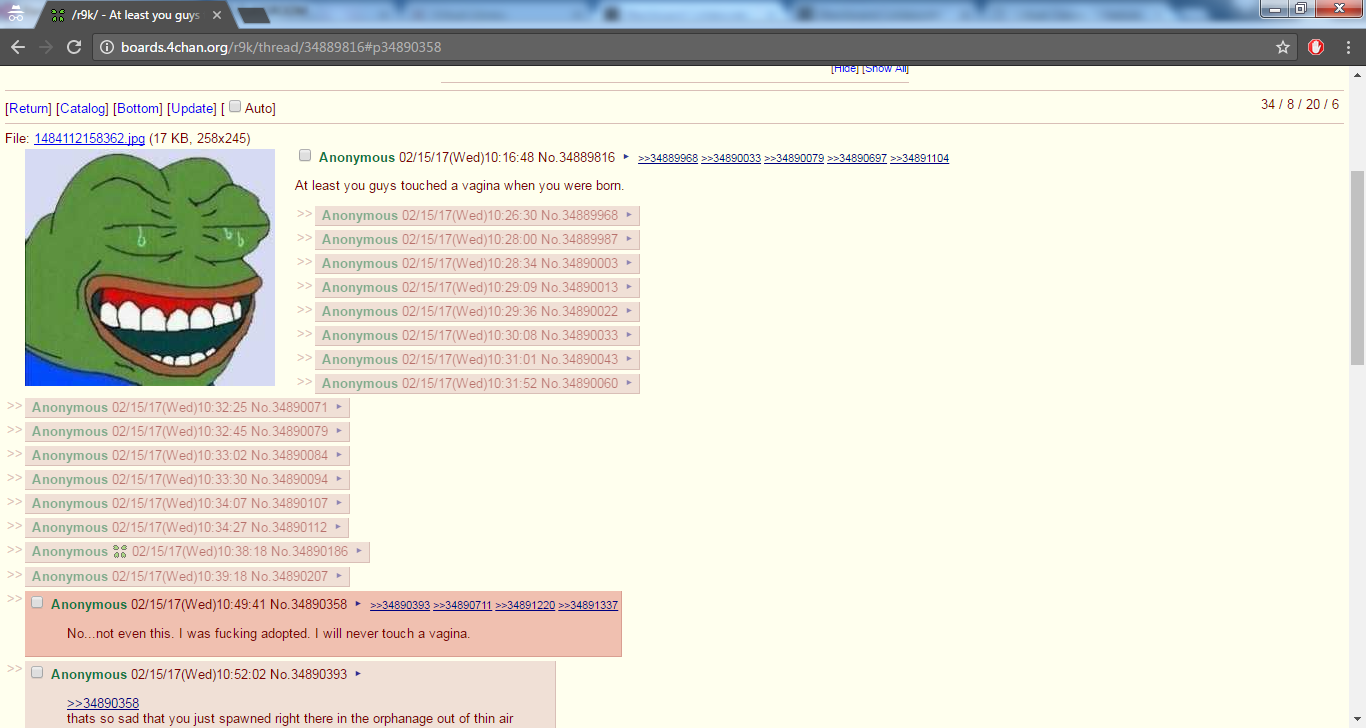
Task: Click the hidden post stub No.34890071
Action: point(187,407)
